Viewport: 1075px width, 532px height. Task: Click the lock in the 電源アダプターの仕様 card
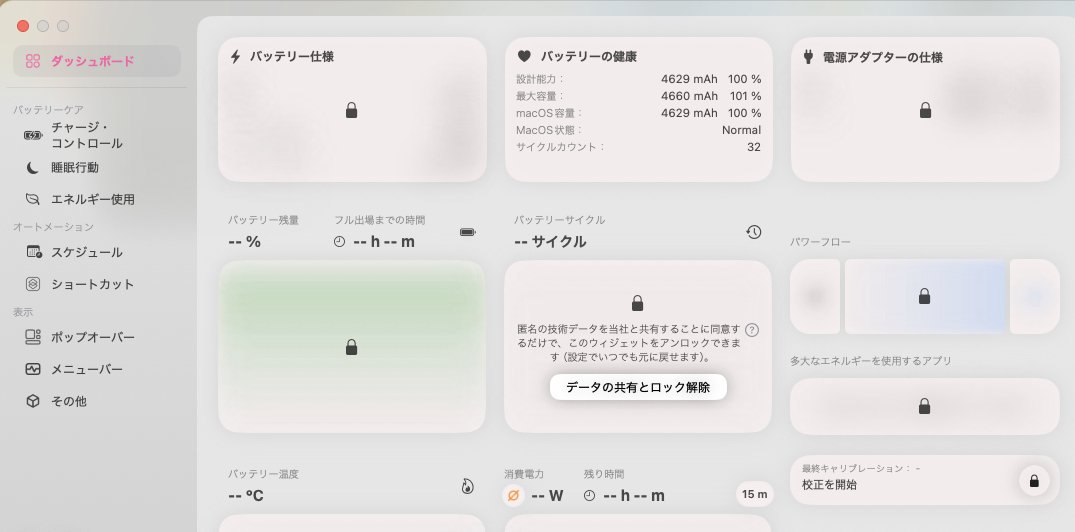pyautogui.click(x=926, y=110)
